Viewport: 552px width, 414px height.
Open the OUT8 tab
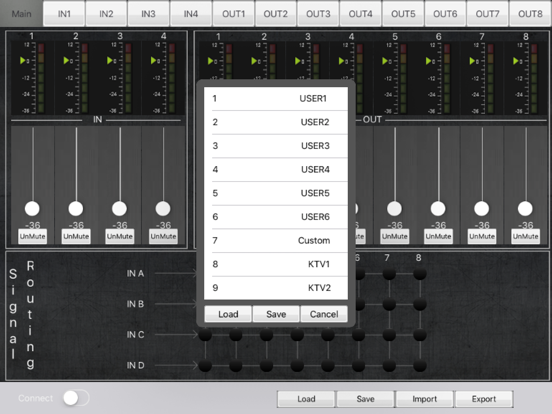coord(530,14)
